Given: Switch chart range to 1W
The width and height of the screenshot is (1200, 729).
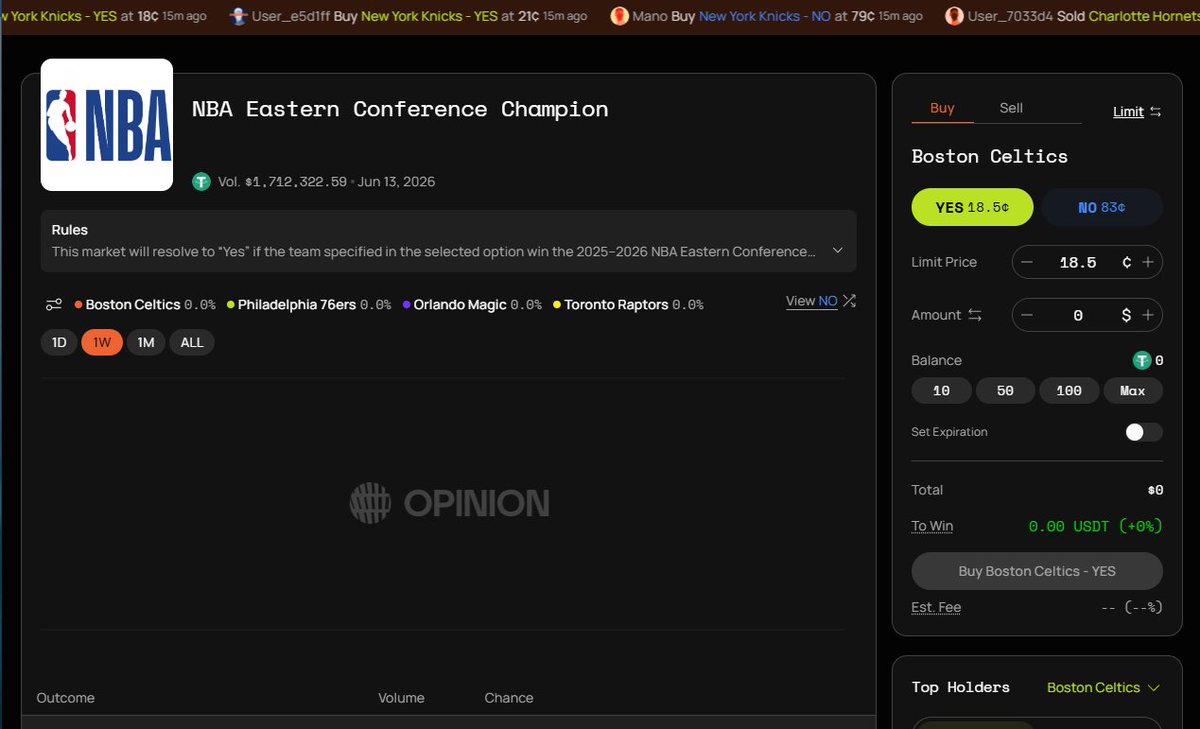Looking at the screenshot, I should (x=102, y=343).
